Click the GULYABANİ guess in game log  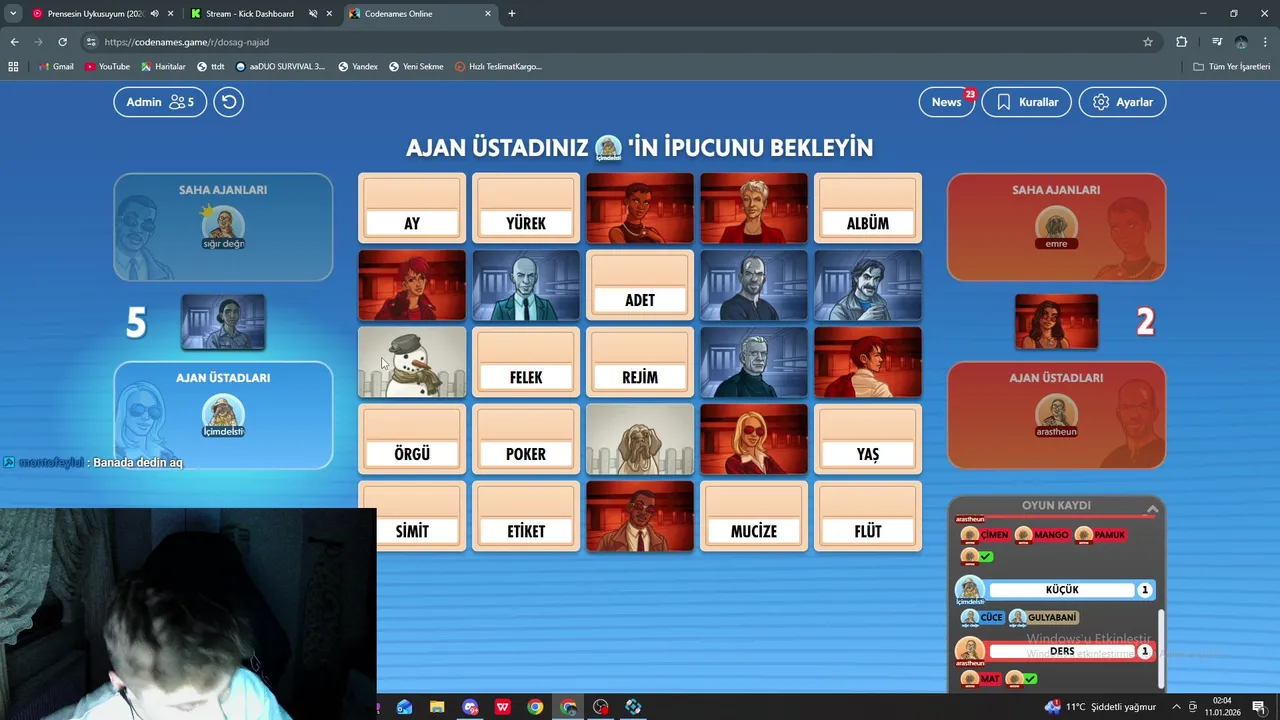click(1043, 617)
